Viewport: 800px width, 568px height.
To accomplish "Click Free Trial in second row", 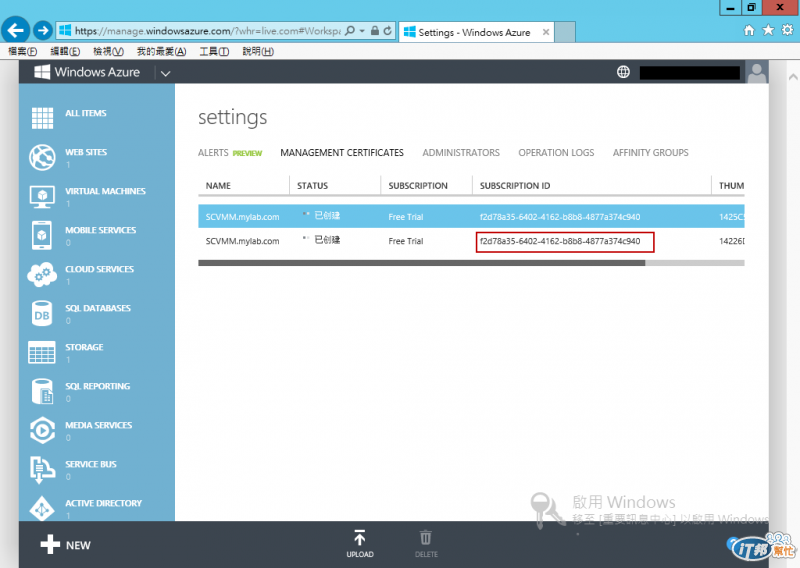I will (x=406, y=241).
